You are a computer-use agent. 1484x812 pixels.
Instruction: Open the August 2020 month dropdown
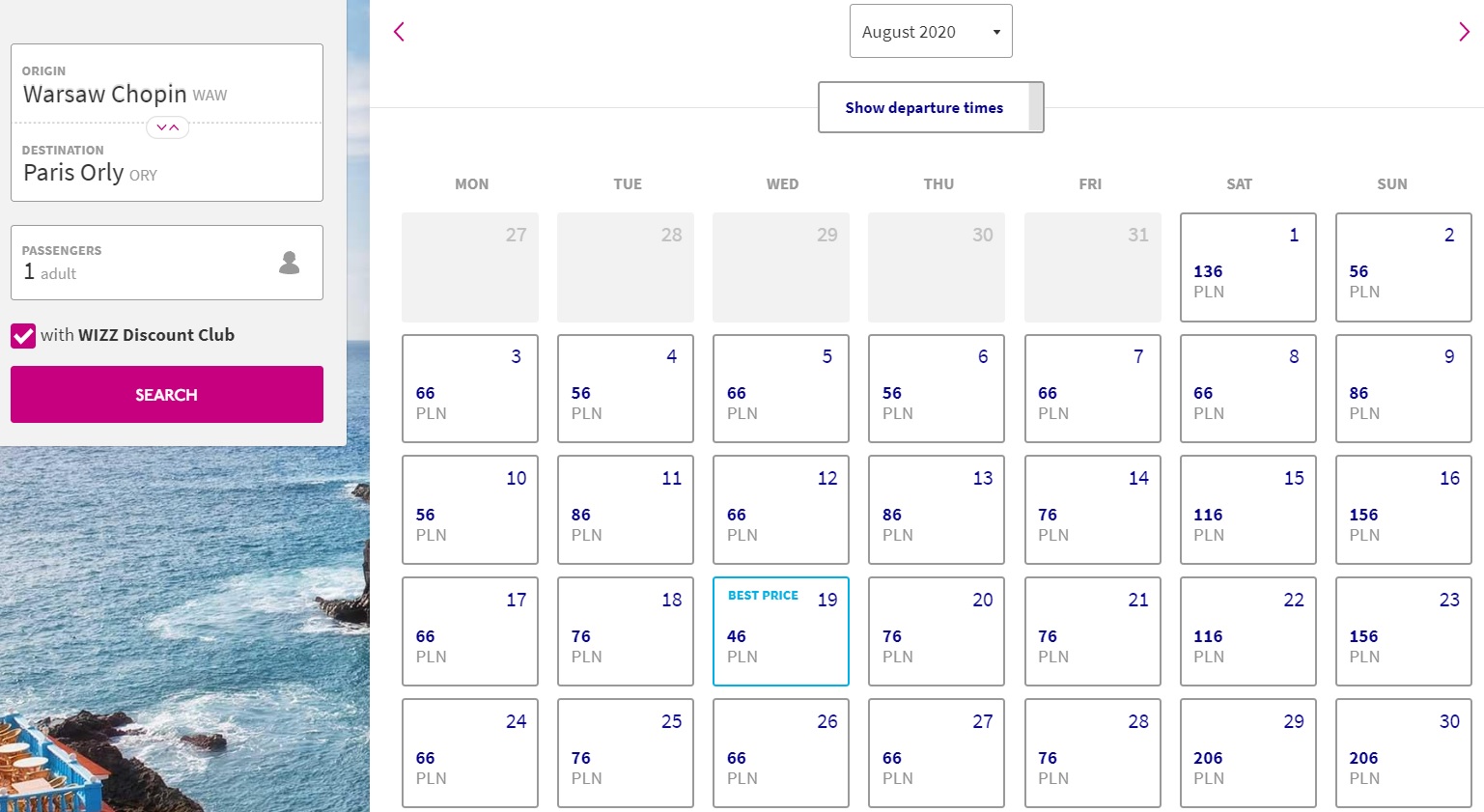coord(931,31)
